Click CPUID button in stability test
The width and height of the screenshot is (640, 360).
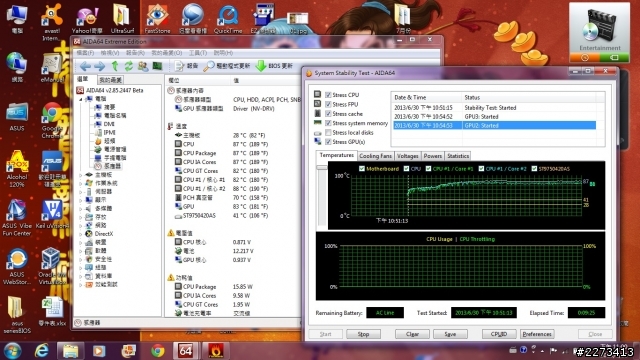pos(499,334)
